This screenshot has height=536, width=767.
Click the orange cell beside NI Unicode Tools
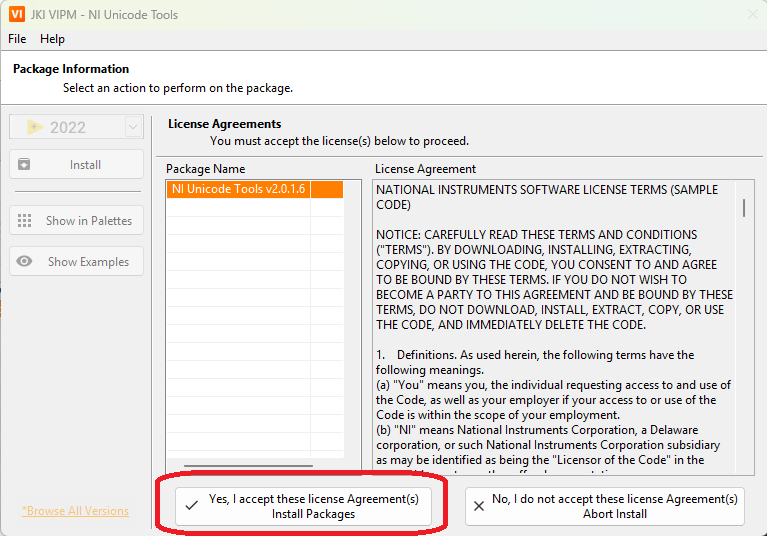pos(327,189)
